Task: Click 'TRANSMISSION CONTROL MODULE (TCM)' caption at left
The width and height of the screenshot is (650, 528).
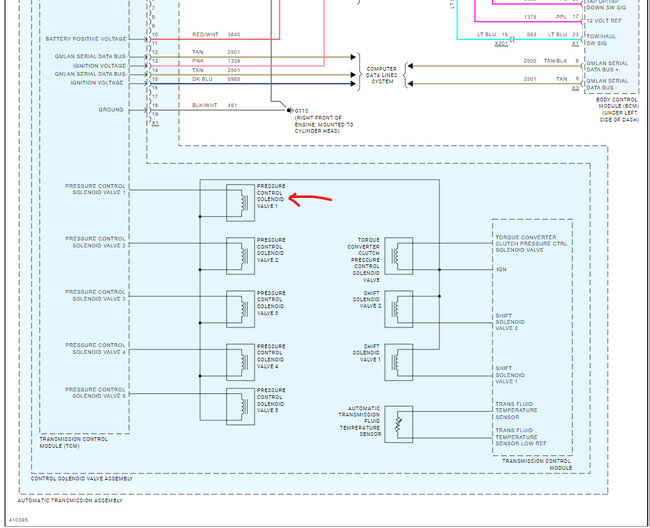Action: 73,443
